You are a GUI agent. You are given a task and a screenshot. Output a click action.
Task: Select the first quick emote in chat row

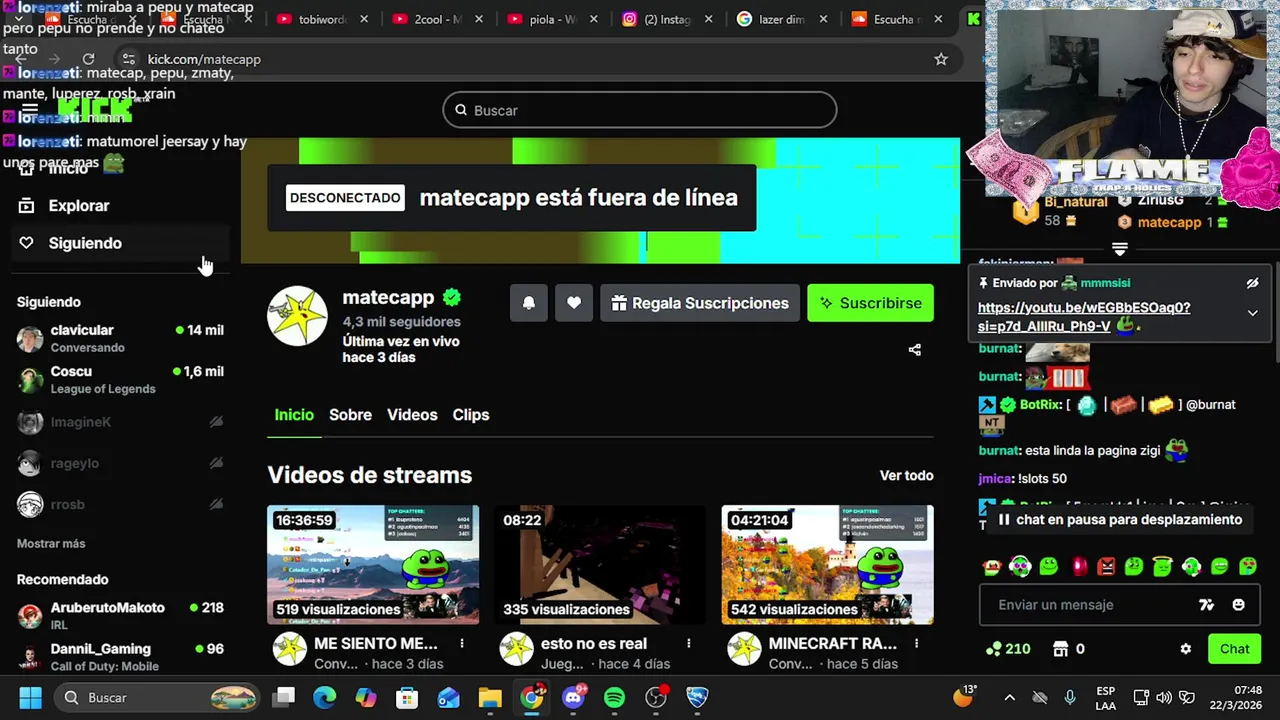tap(991, 566)
